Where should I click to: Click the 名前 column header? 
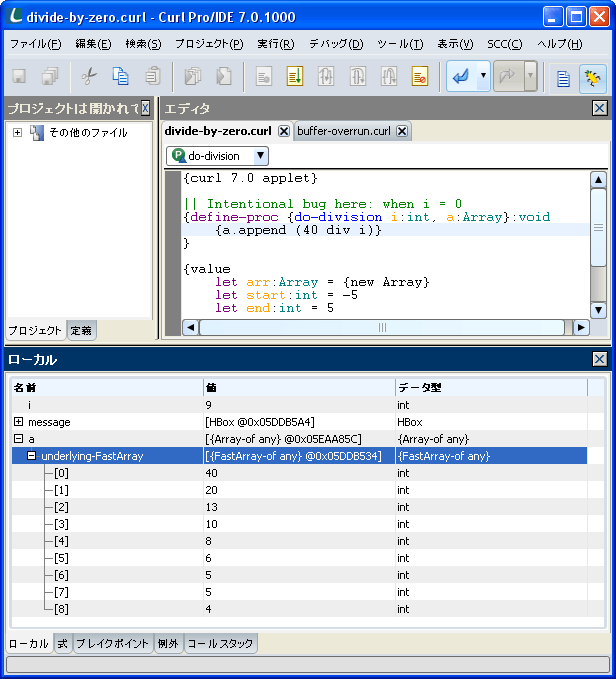tap(107, 388)
